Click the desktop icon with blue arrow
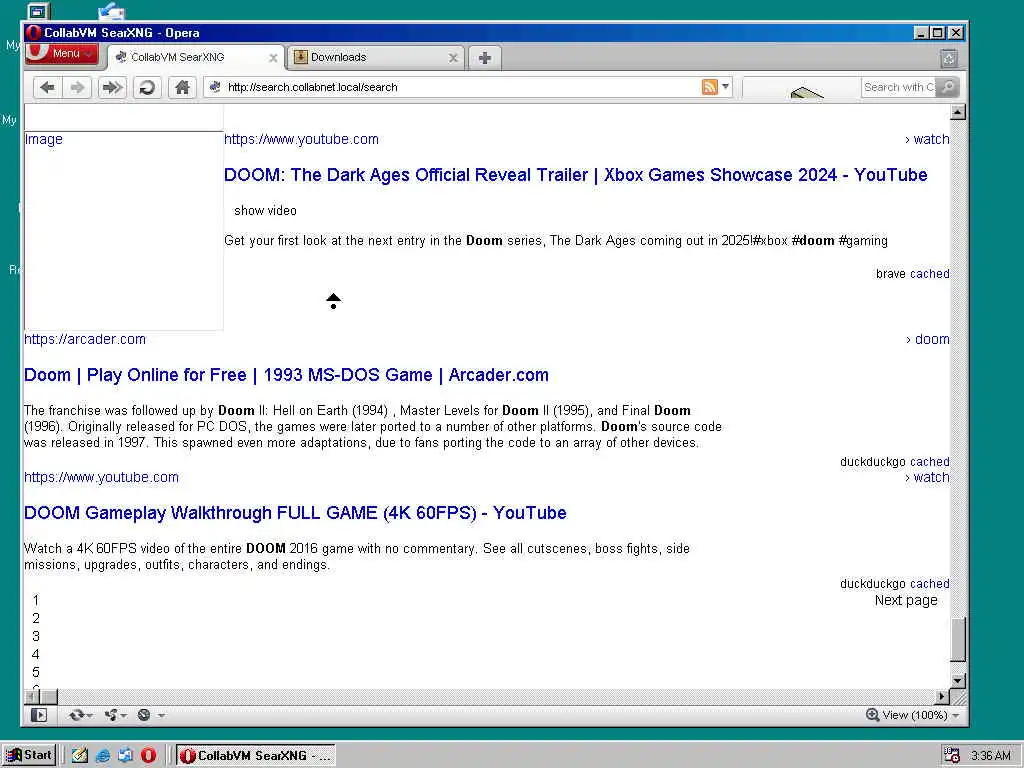 (x=111, y=10)
